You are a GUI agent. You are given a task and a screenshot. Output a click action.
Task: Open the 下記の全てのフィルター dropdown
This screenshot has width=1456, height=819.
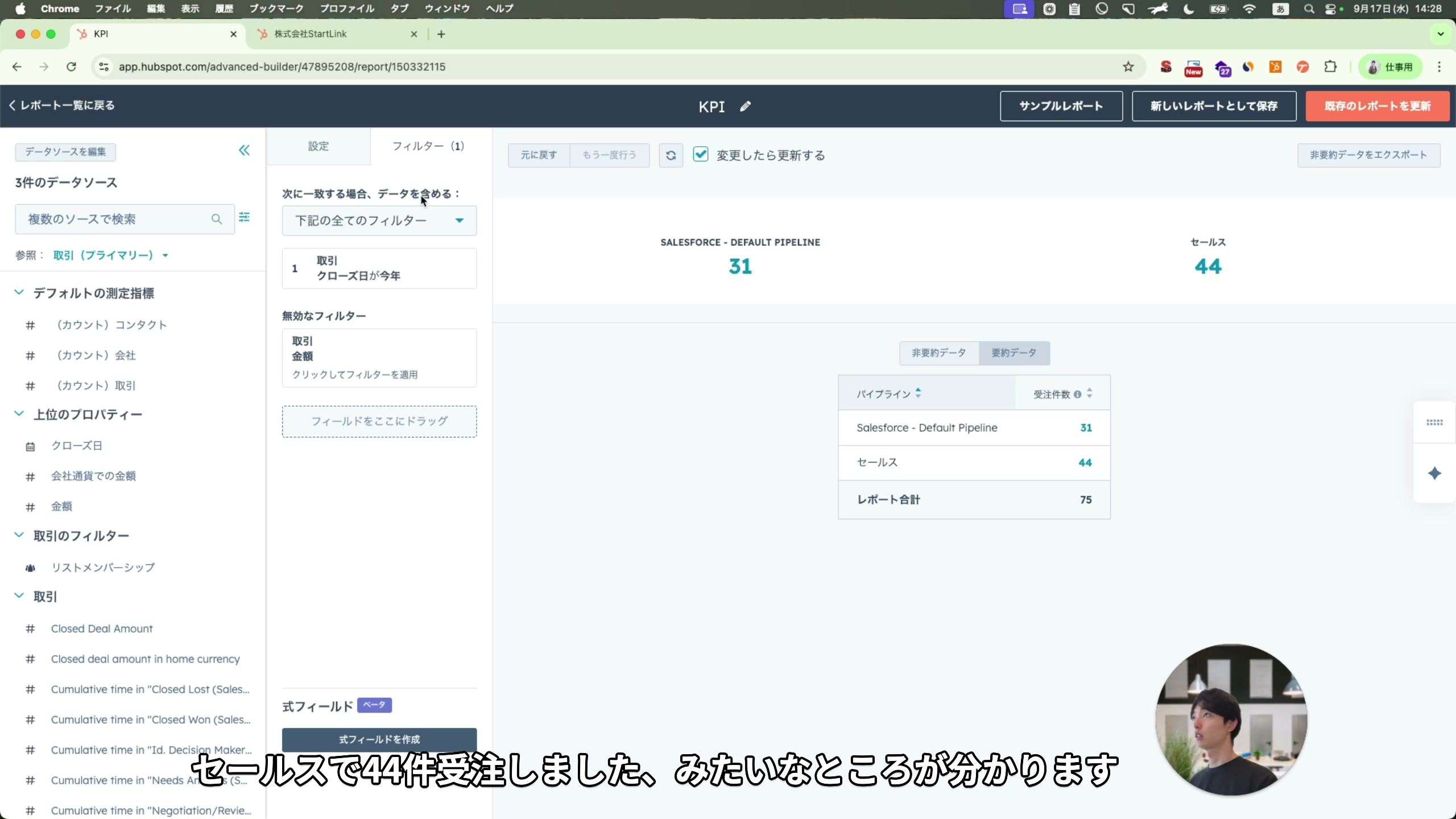tap(379, 221)
